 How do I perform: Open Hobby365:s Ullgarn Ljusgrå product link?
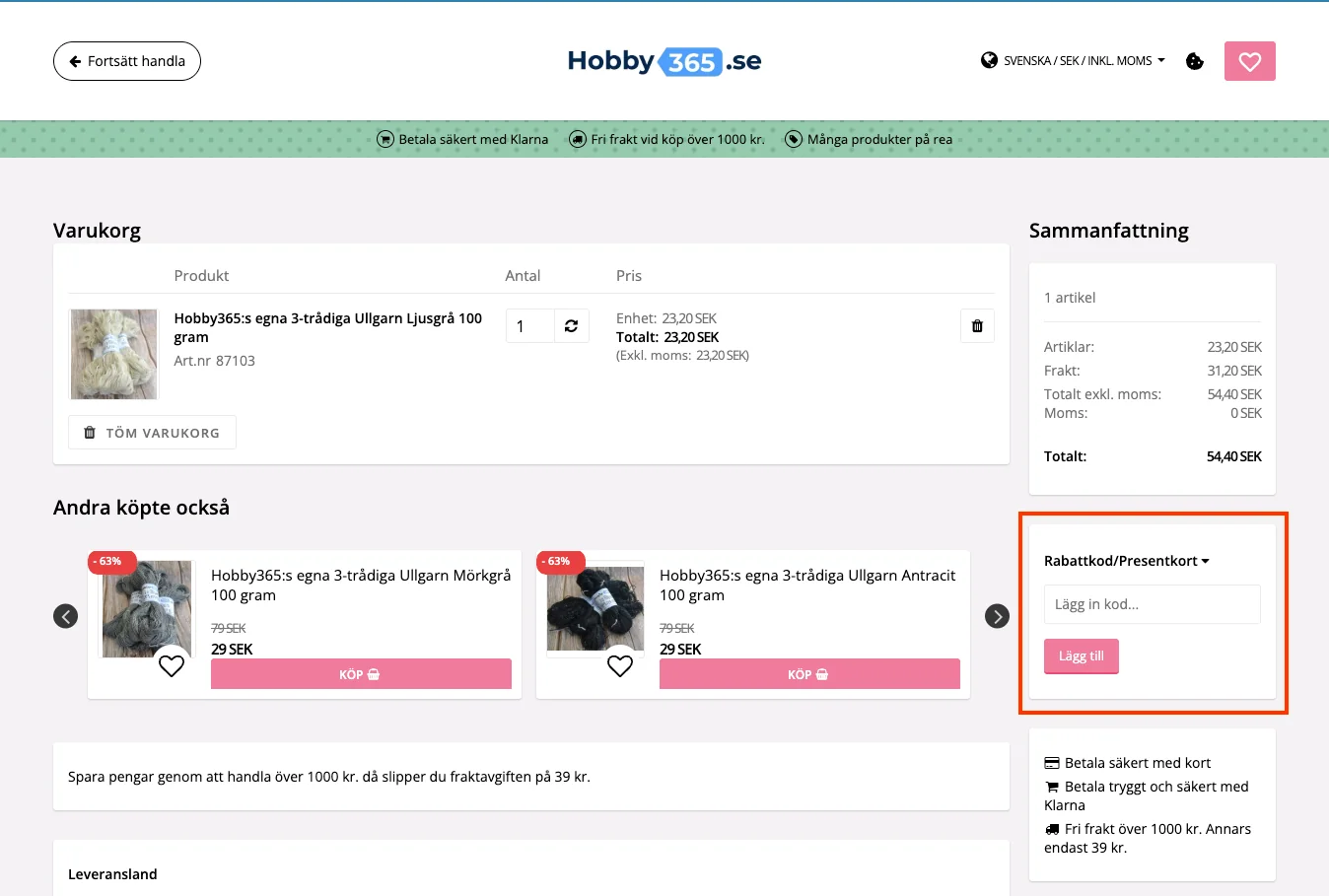tap(328, 327)
